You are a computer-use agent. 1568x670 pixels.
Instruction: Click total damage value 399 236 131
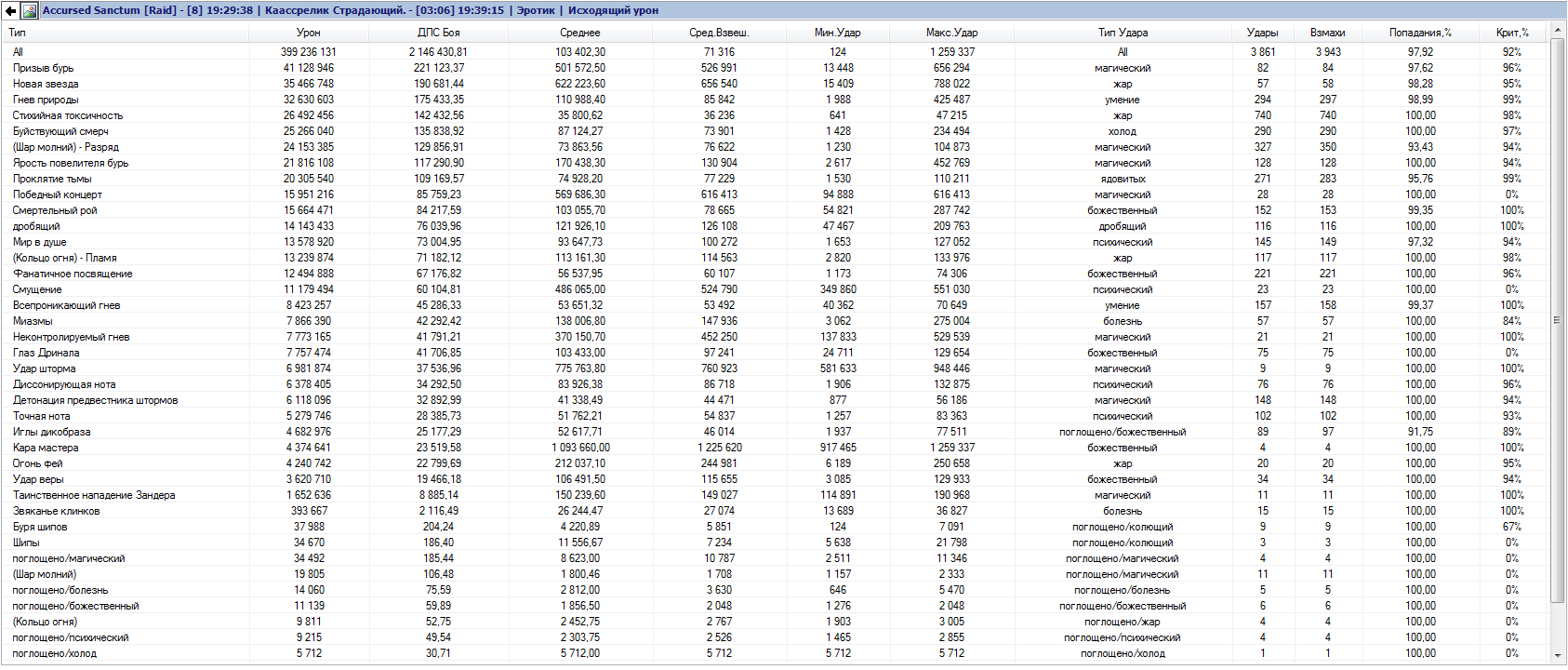(309, 52)
